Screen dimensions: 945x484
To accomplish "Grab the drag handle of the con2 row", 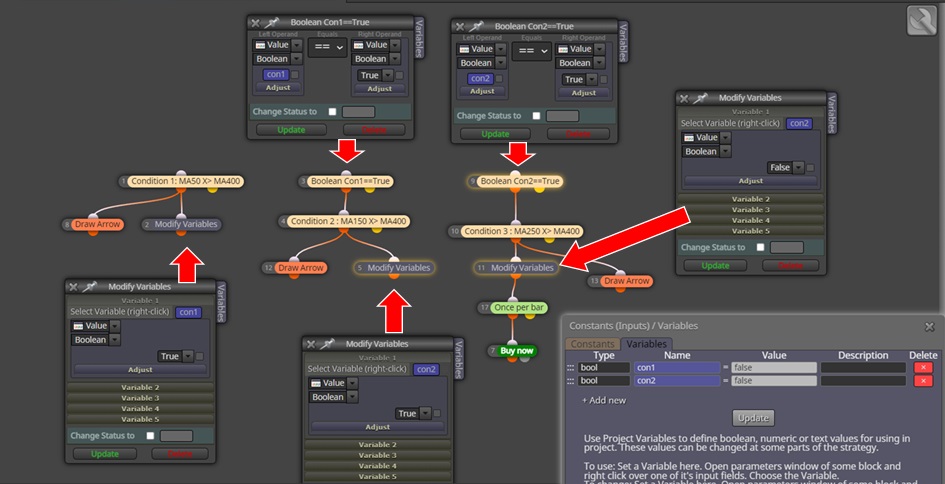I will (570, 381).
